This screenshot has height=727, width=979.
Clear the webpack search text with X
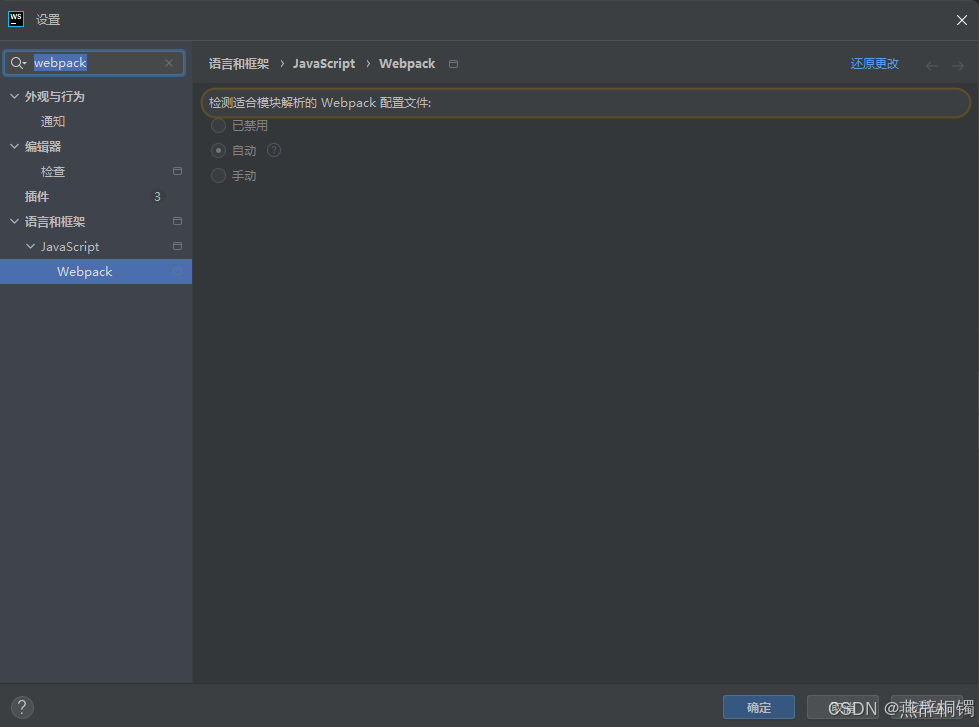coord(169,63)
